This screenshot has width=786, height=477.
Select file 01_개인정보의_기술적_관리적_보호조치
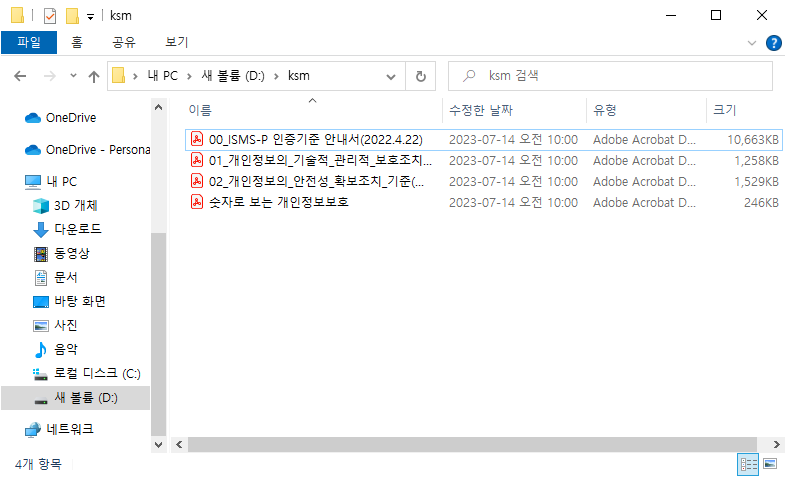(x=484, y=161)
